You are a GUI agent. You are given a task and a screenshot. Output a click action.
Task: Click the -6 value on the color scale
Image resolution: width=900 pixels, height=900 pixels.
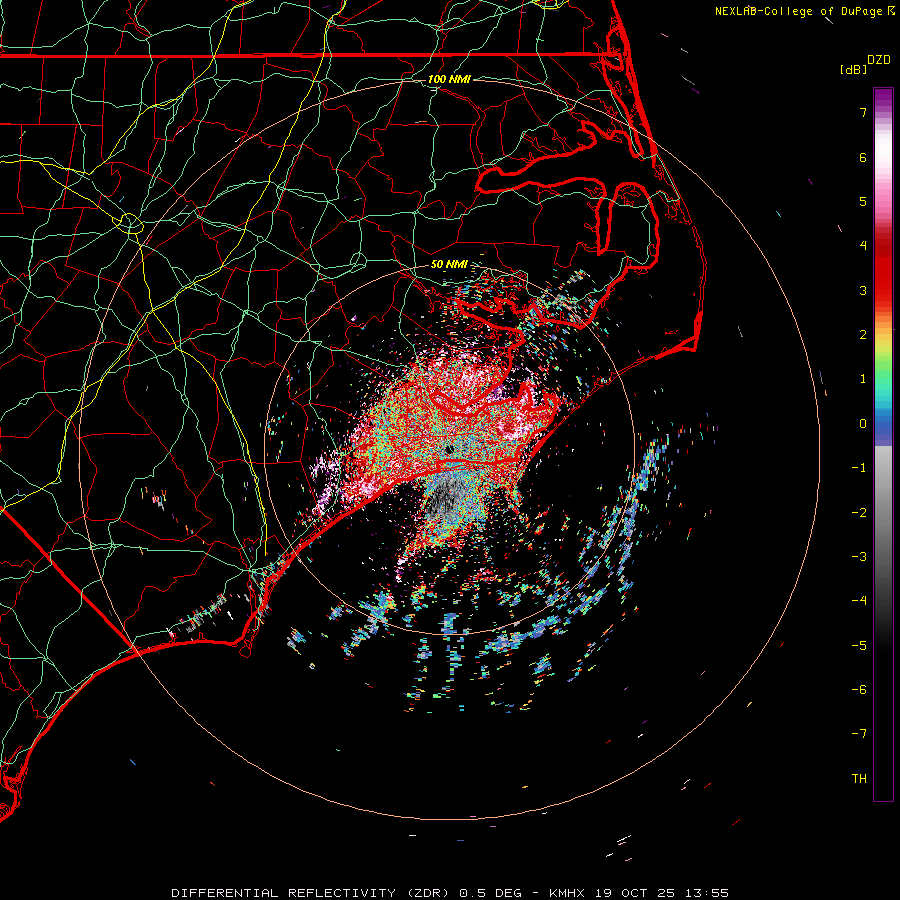[859, 690]
